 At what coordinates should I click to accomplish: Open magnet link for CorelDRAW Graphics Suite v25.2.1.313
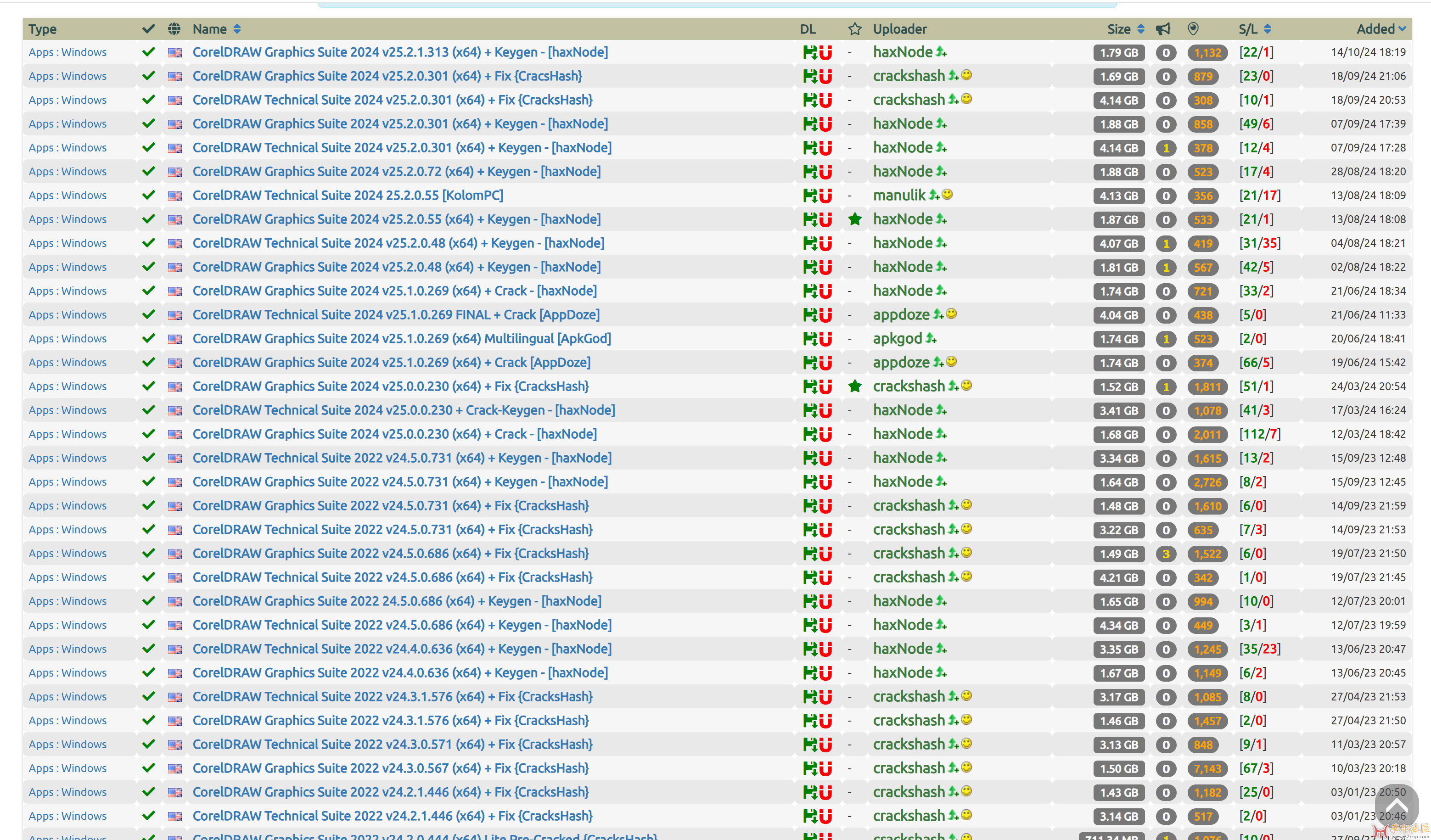[x=825, y=53]
